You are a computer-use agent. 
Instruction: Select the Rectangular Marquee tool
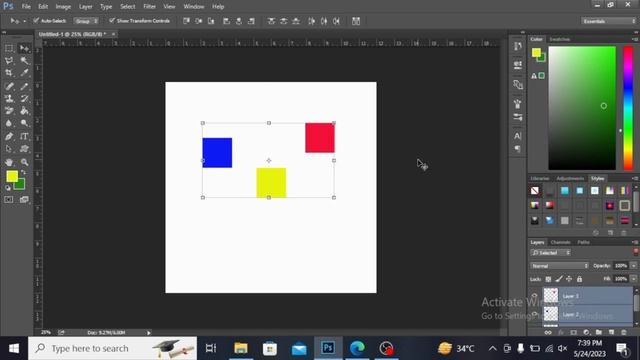pyautogui.click(x=9, y=49)
